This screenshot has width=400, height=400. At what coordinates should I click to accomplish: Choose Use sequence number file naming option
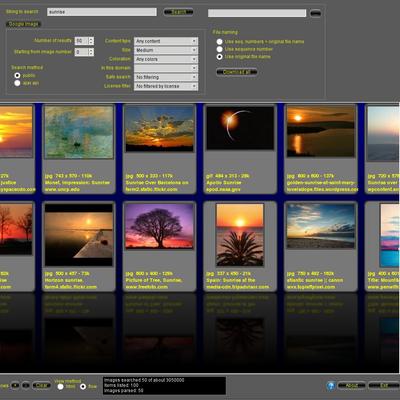[219, 49]
